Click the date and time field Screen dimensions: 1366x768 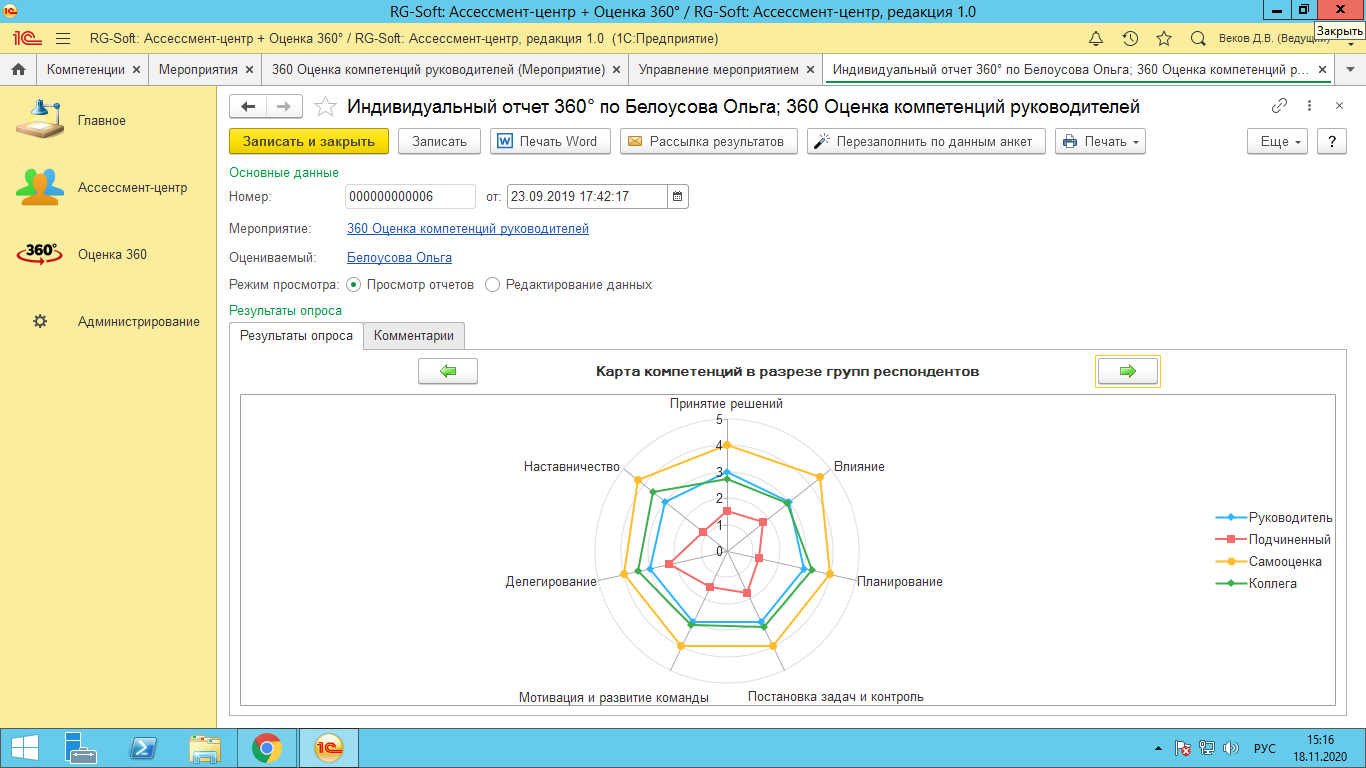point(587,197)
